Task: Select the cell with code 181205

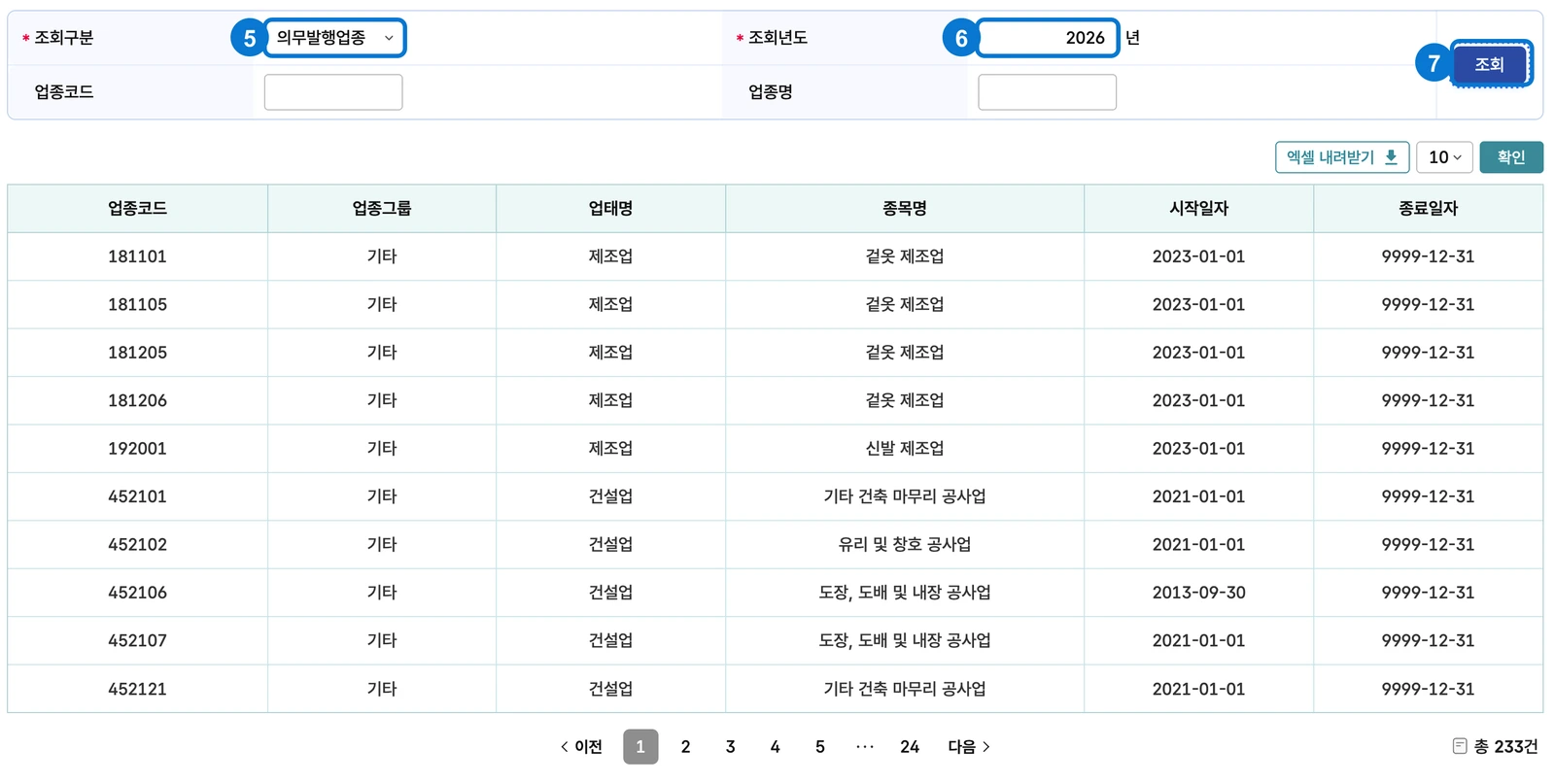Action: (137, 353)
